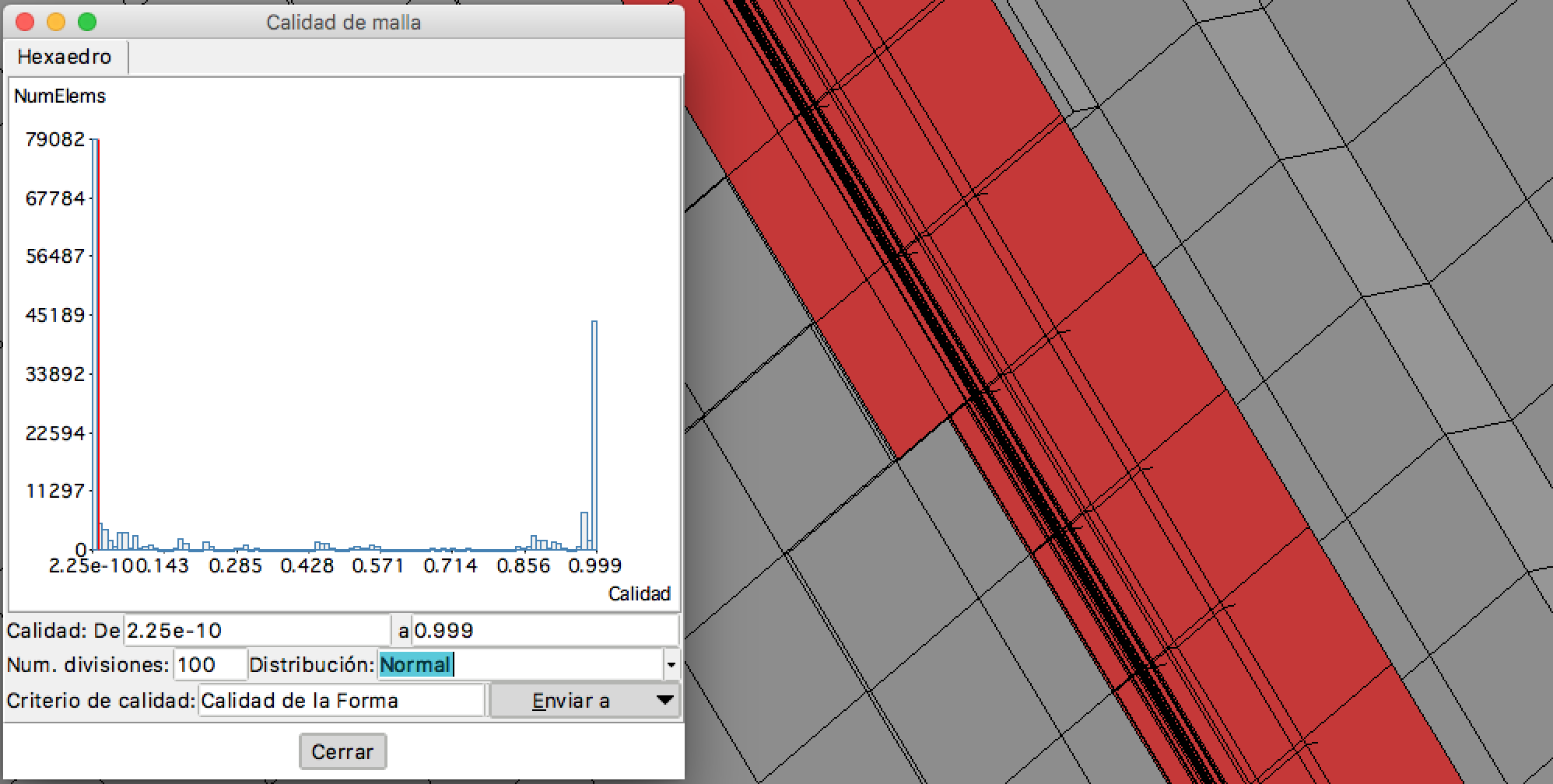This screenshot has width=1553, height=784.
Task: Click the Calidad De field with 2.25e-10
Action: pyautogui.click(x=257, y=630)
